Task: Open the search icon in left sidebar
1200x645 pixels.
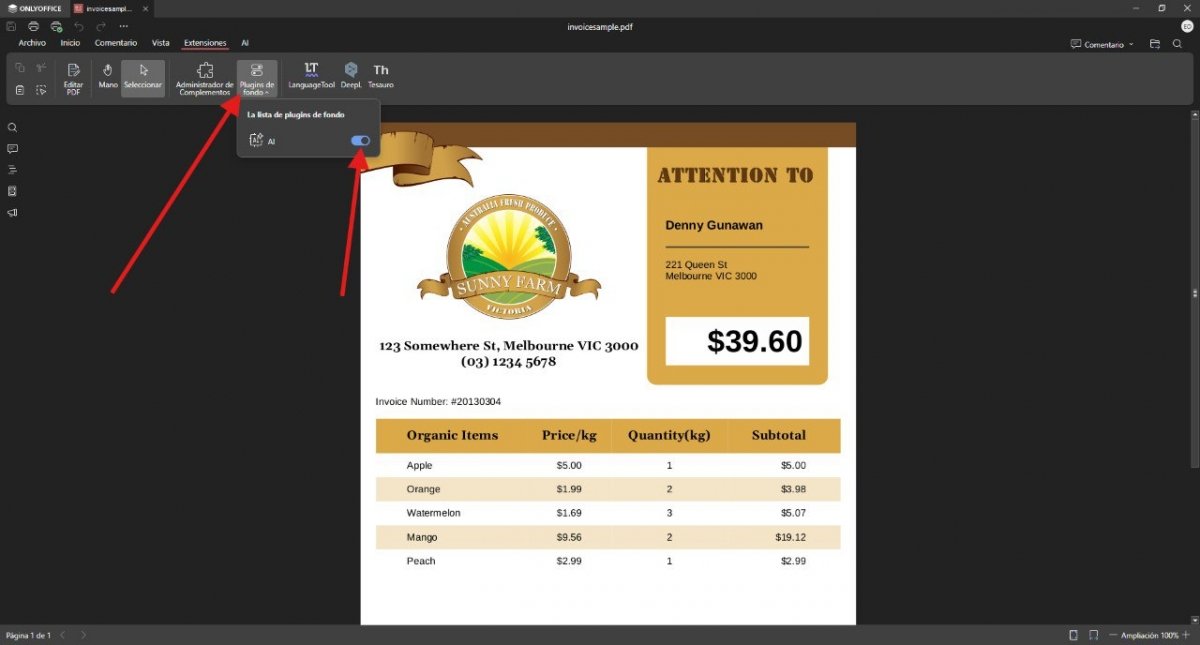Action: point(13,127)
